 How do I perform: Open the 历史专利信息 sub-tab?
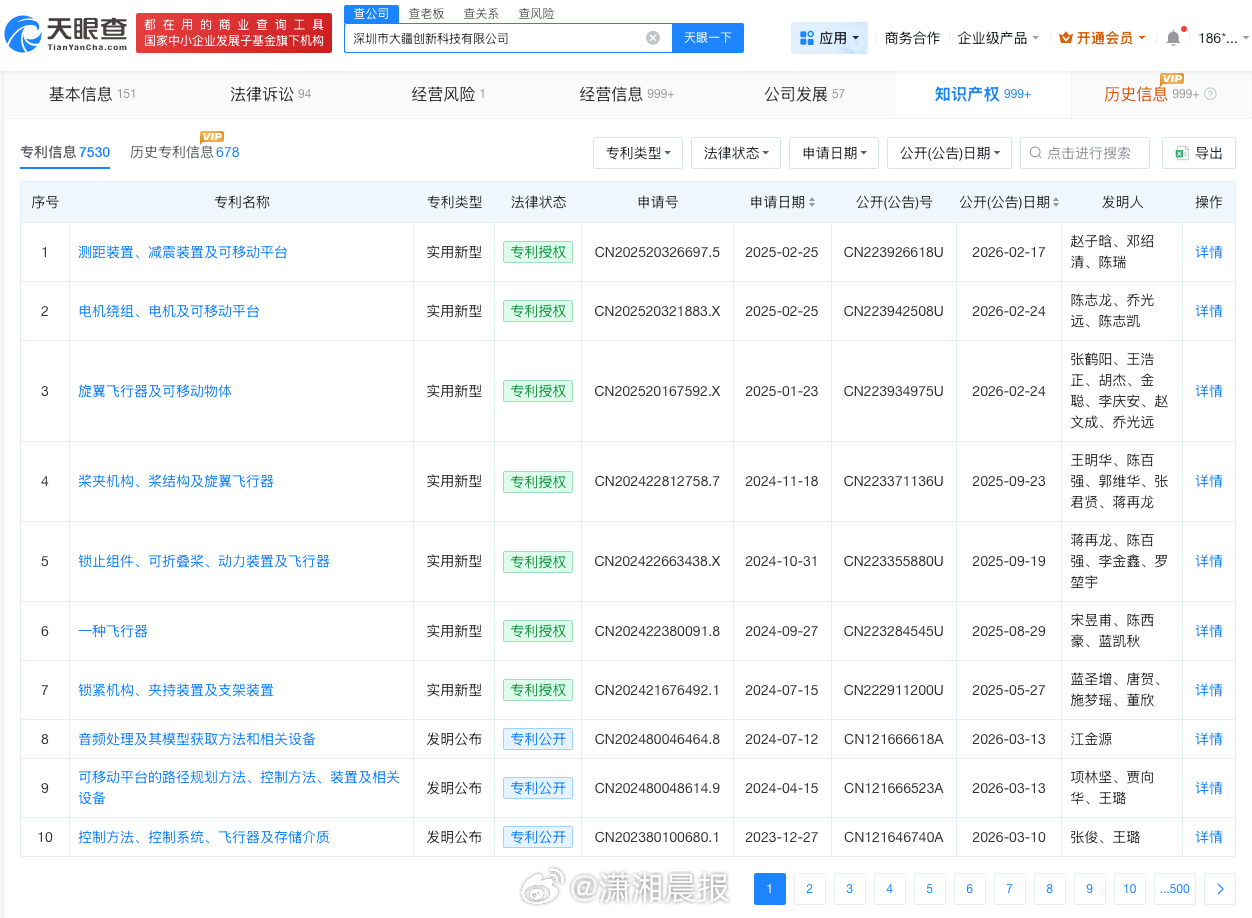184,152
